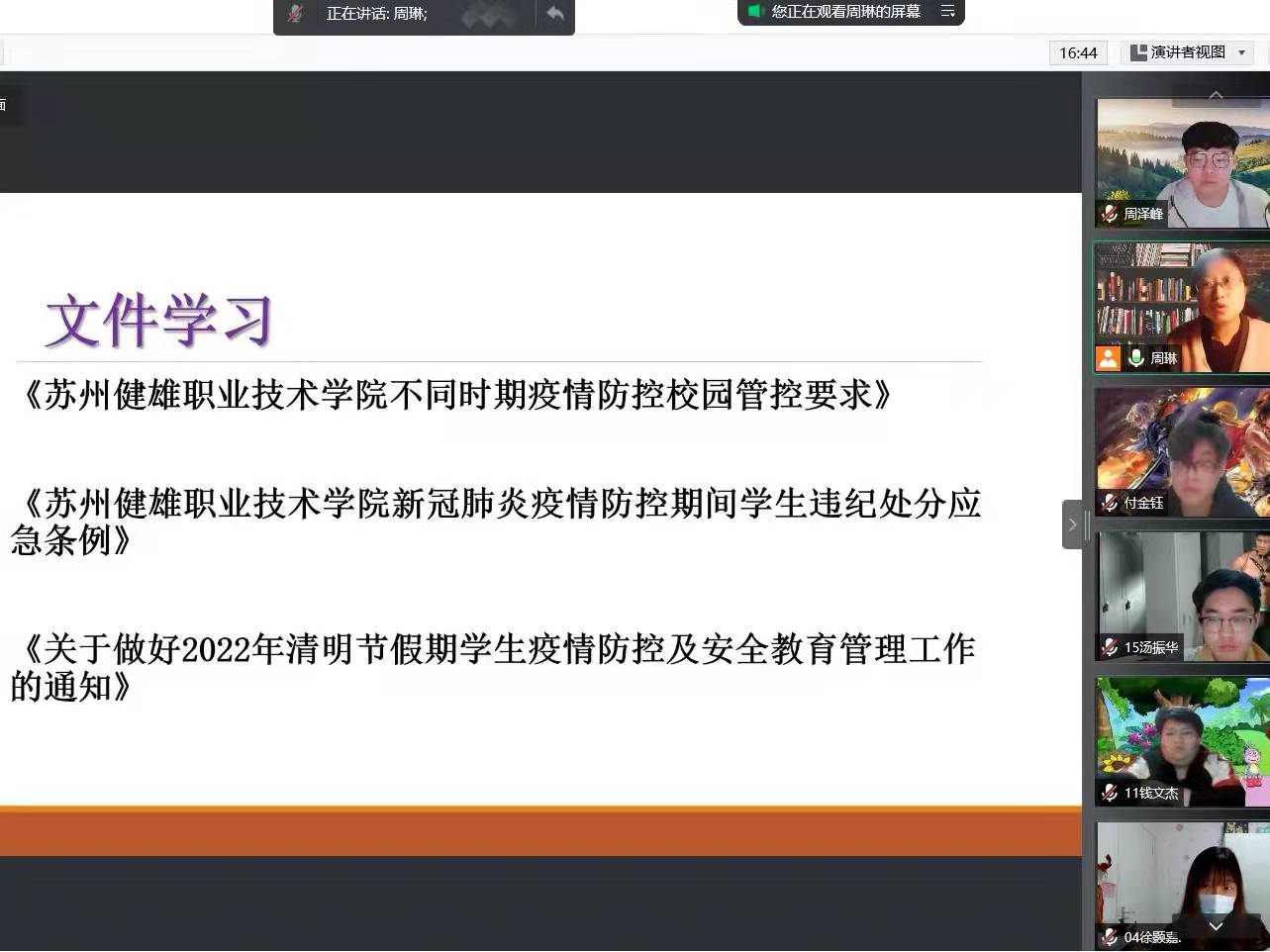Open the 演讲者视图 view dropdown
The width and height of the screenshot is (1270, 952).
point(1188,52)
